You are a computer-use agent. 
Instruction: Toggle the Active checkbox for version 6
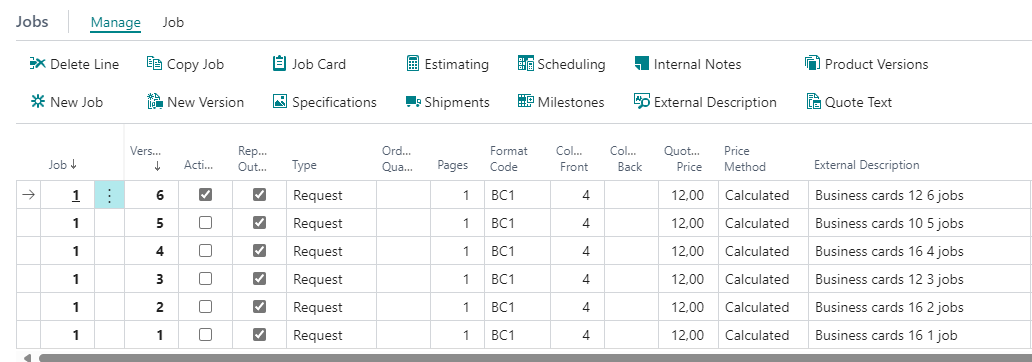pos(205,195)
